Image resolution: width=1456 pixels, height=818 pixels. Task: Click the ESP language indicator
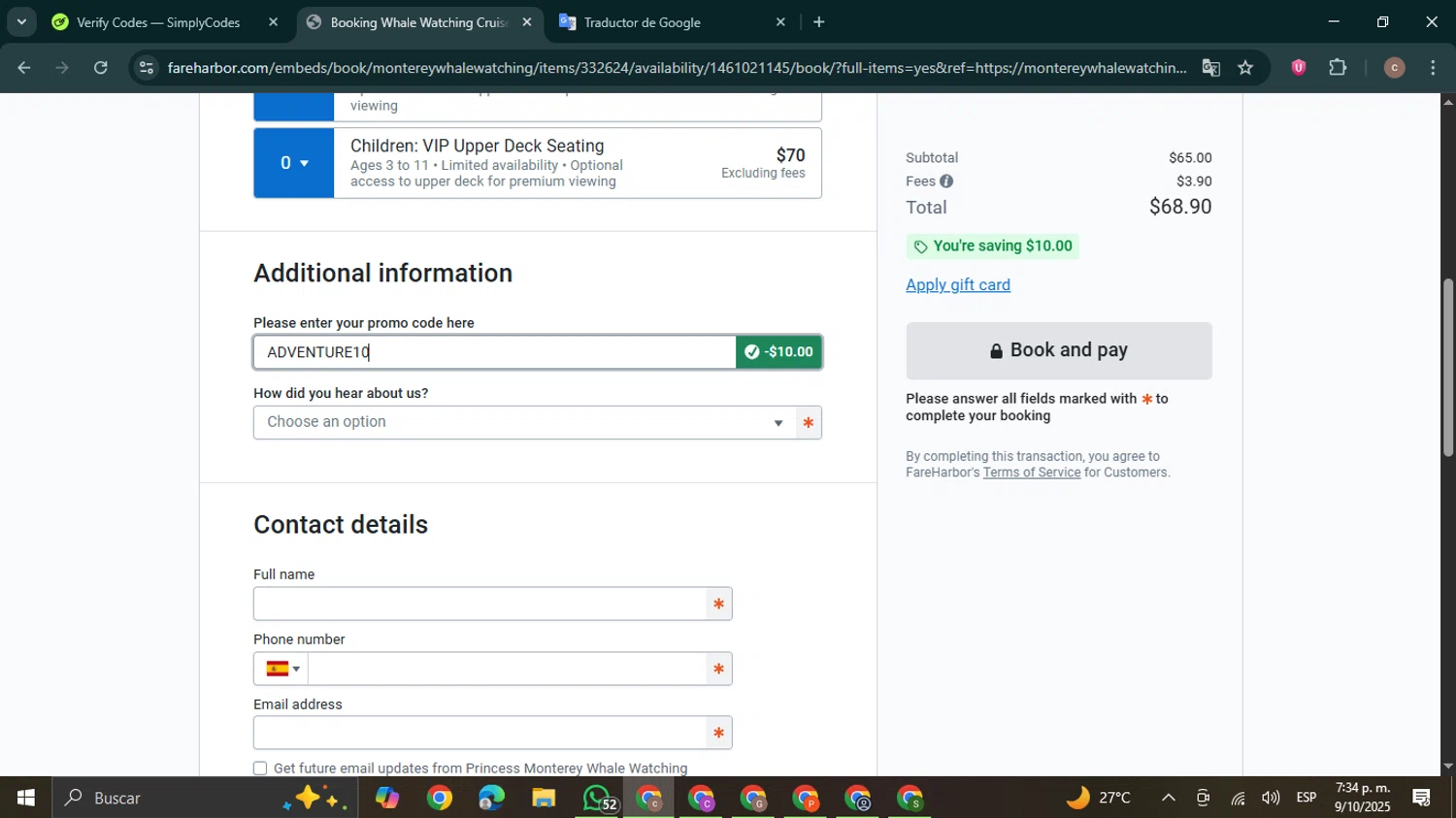(1307, 798)
